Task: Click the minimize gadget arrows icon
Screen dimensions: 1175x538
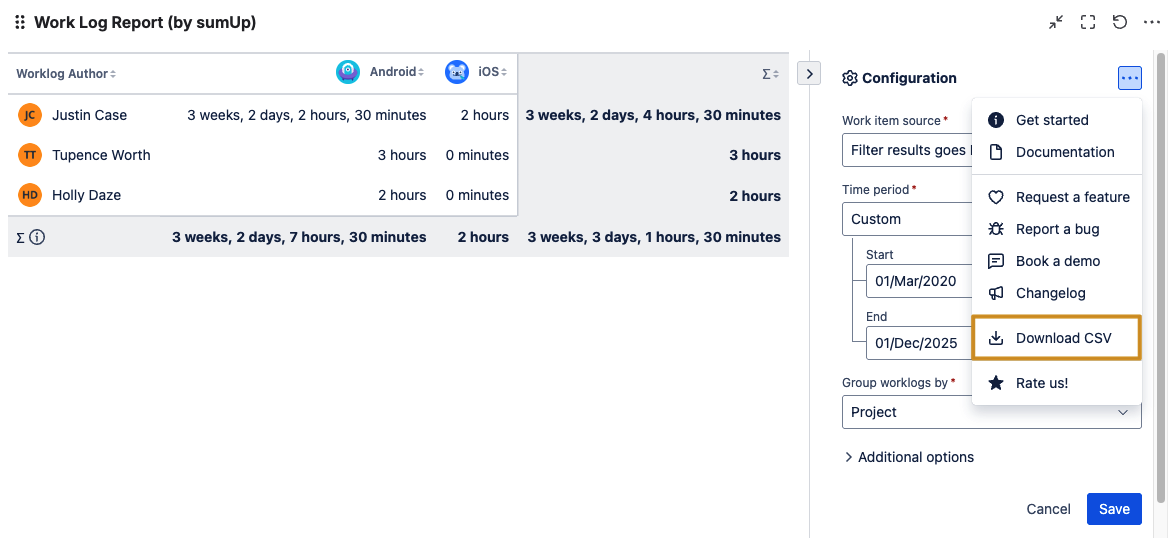Action: coord(1056,22)
